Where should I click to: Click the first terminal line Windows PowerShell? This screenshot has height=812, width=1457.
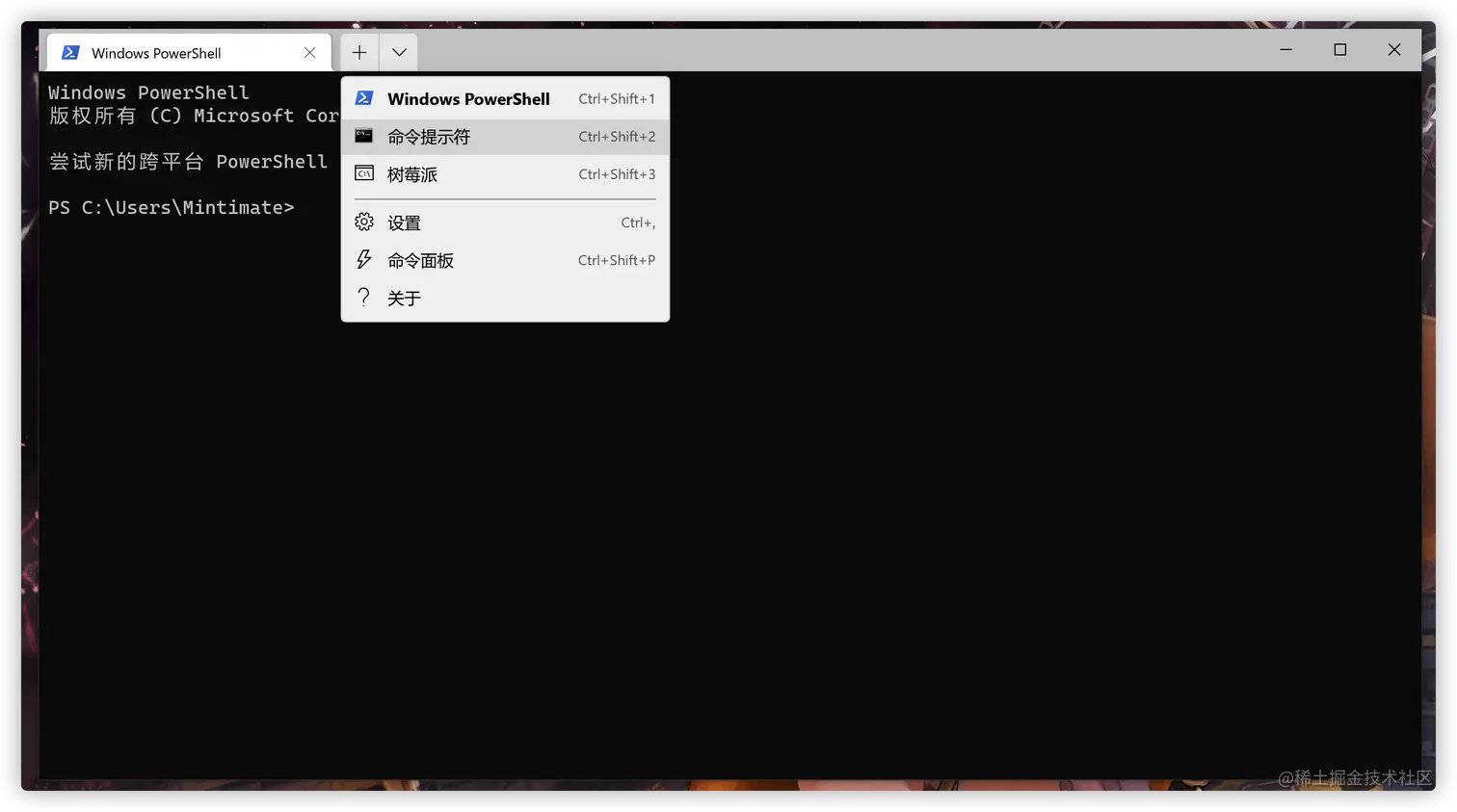point(148,92)
